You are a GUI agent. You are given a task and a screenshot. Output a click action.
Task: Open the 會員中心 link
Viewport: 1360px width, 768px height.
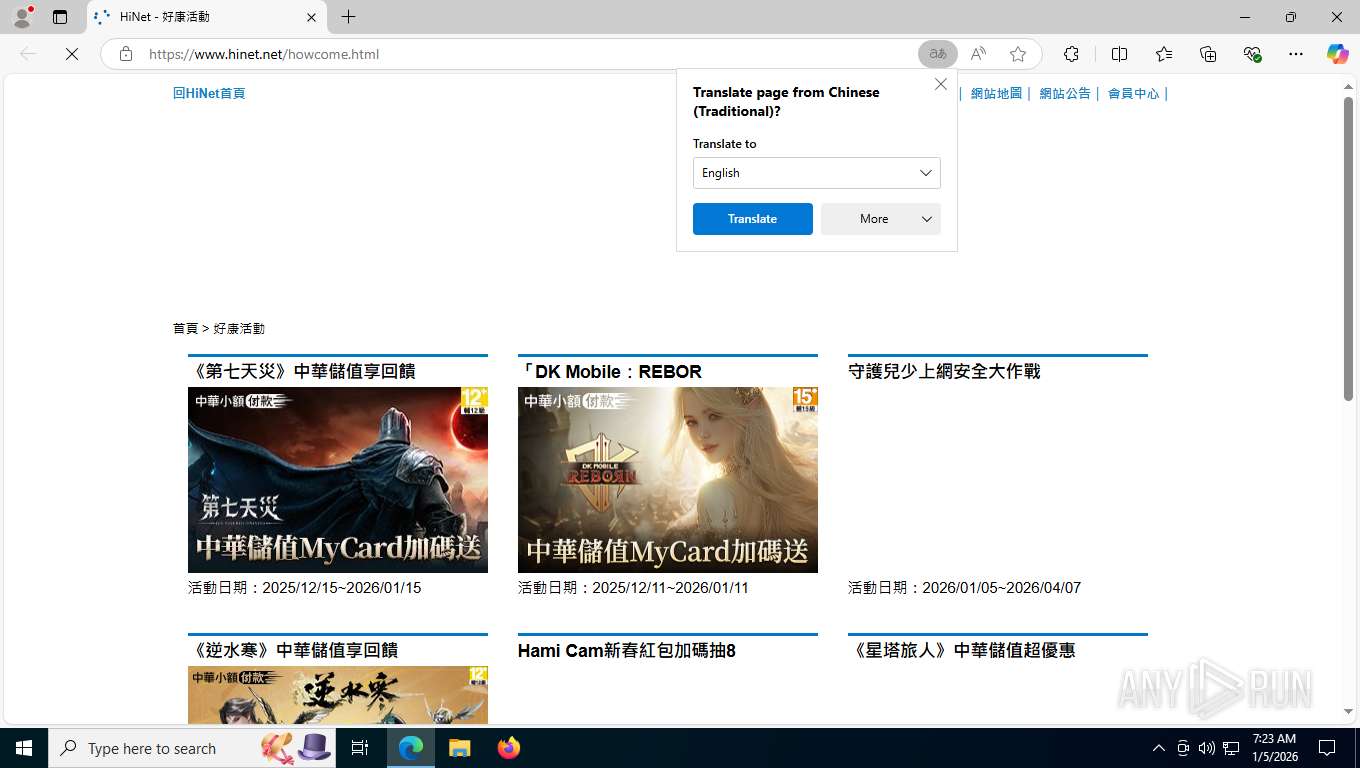point(1133,93)
